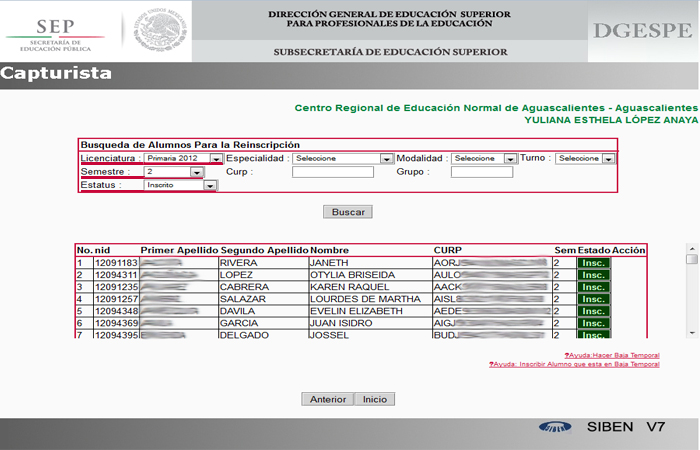700x450 pixels.
Task: Click the table scrollbar down arrow
Action: click(x=692, y=333)
